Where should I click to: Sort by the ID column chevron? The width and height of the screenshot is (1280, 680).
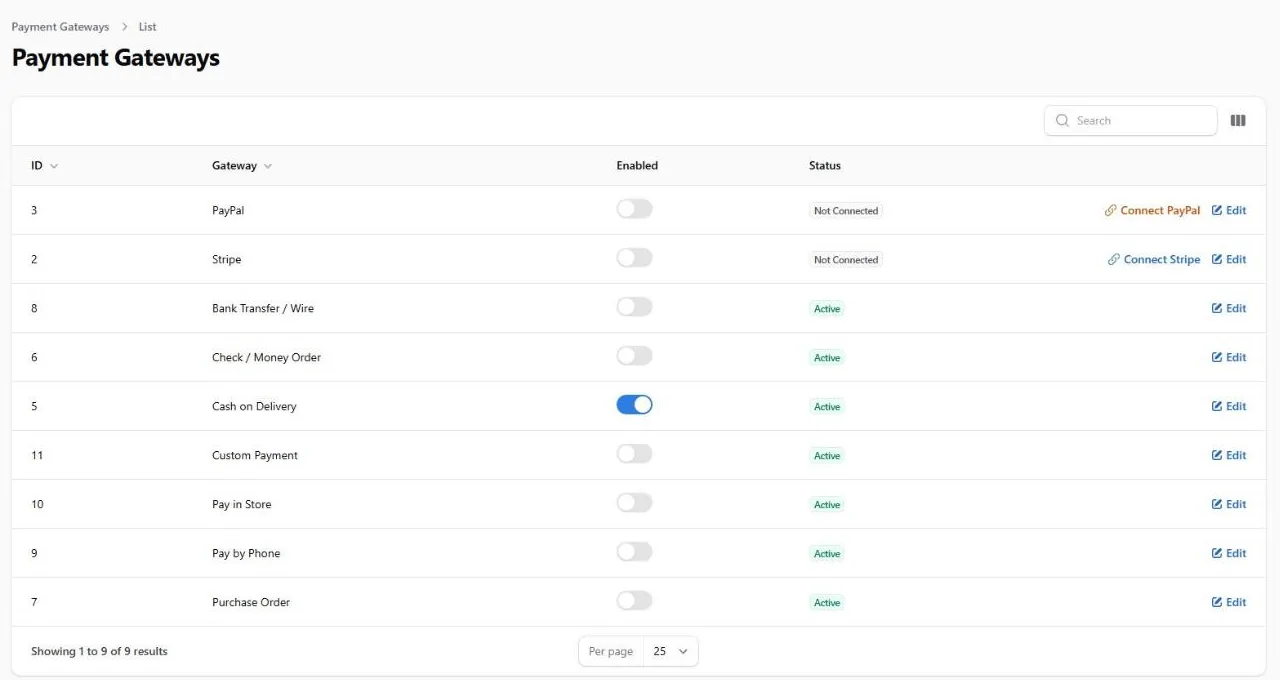[x=54, y=167]
